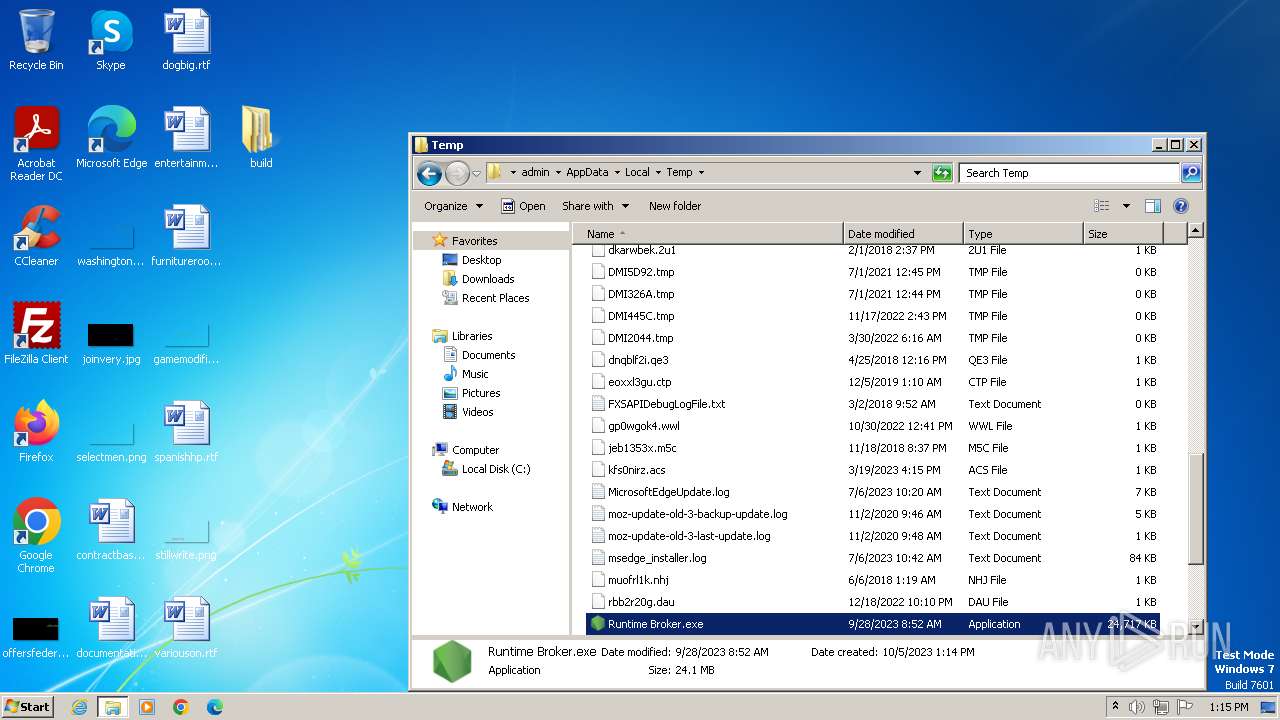Collapse the Favorites tree section
The image size is (1280, 720).
(x=423, y=241)
